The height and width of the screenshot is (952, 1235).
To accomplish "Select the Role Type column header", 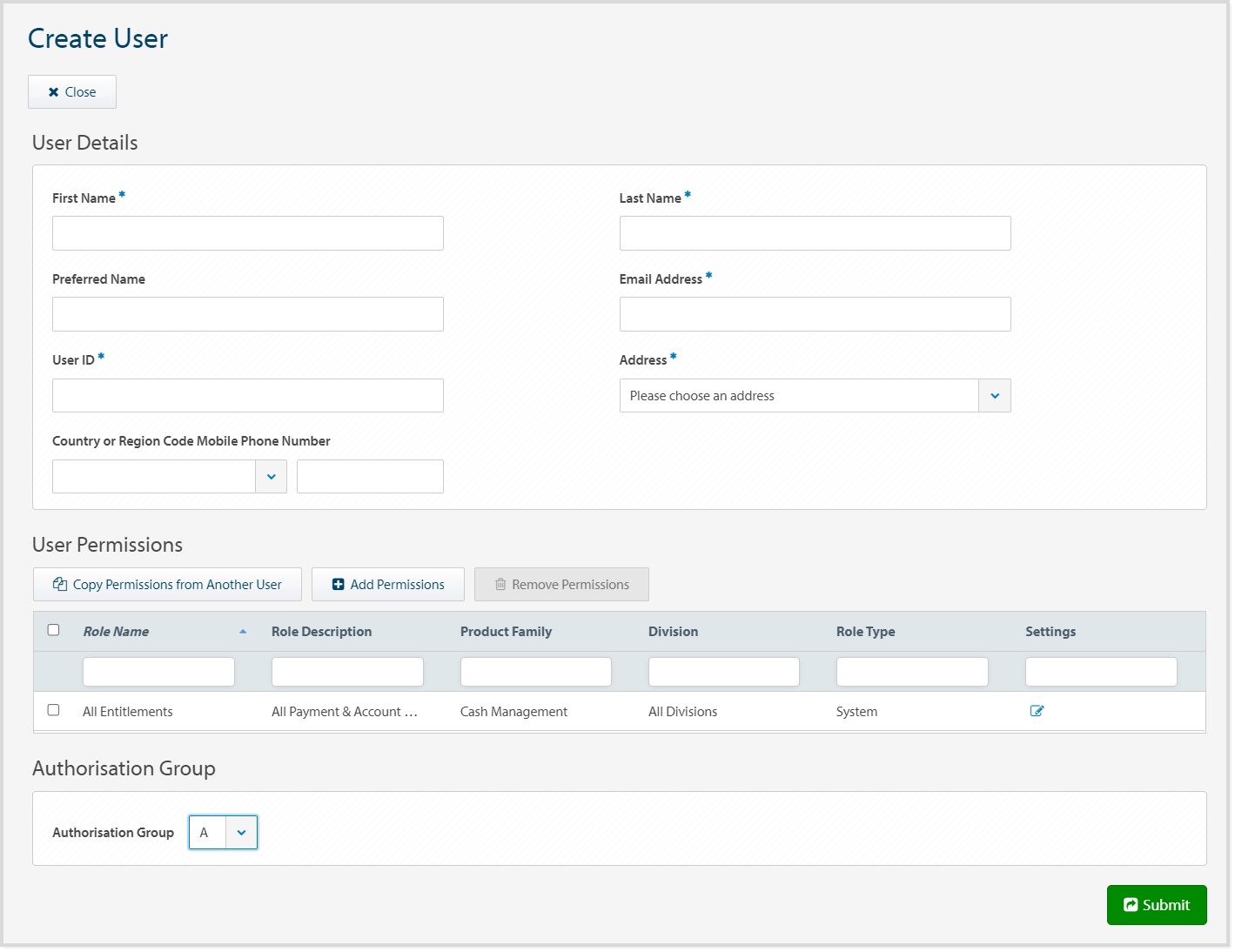I will (x=865, y=631).
